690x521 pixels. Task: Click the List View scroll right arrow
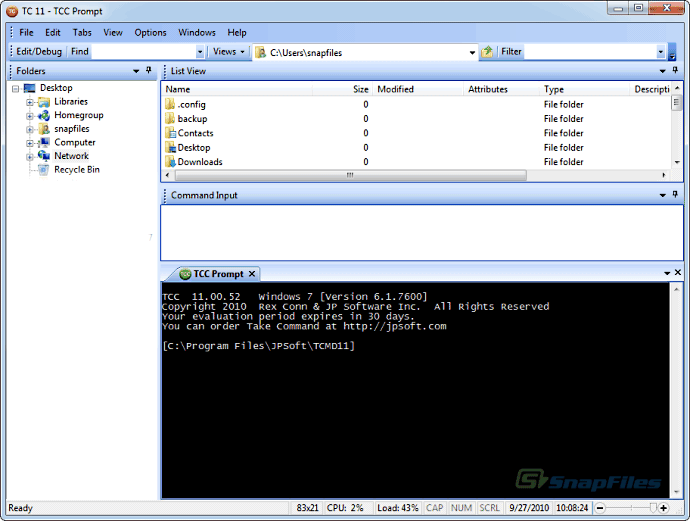[664, 175]
